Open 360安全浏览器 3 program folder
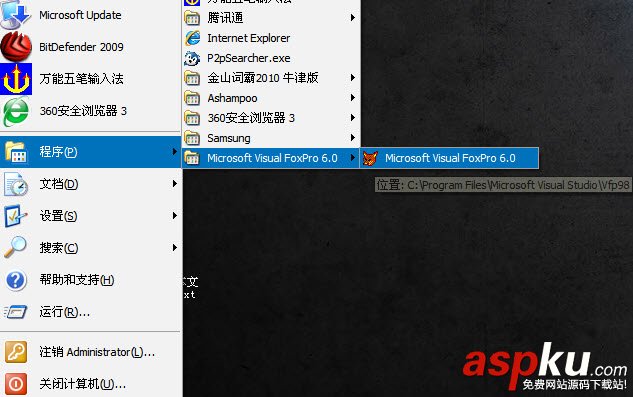This screenshot has width=633, height=397. pos(271,118)
